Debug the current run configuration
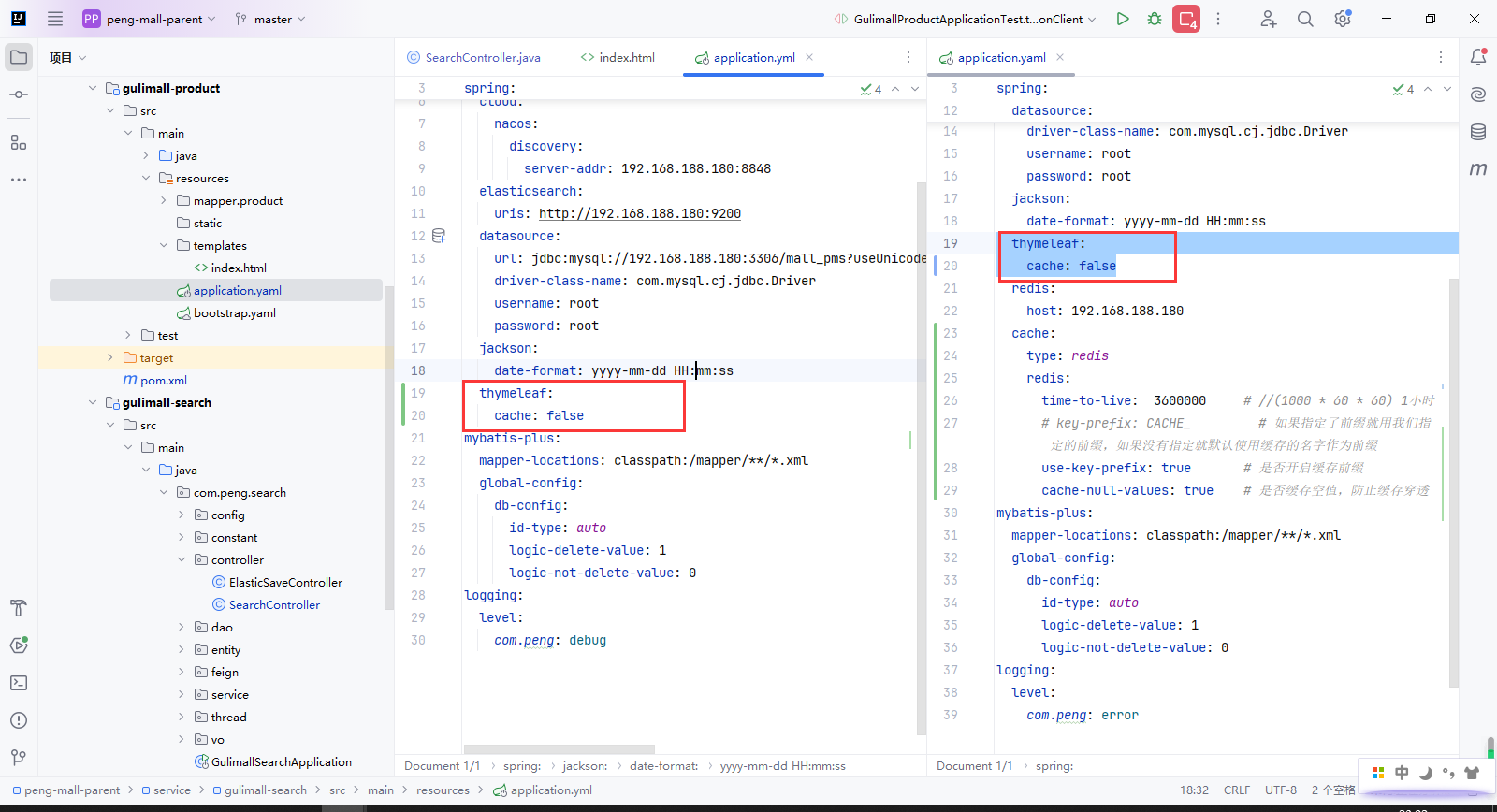The width and height of the screenshot is (1497, 812). click(x=1155, y=19)
